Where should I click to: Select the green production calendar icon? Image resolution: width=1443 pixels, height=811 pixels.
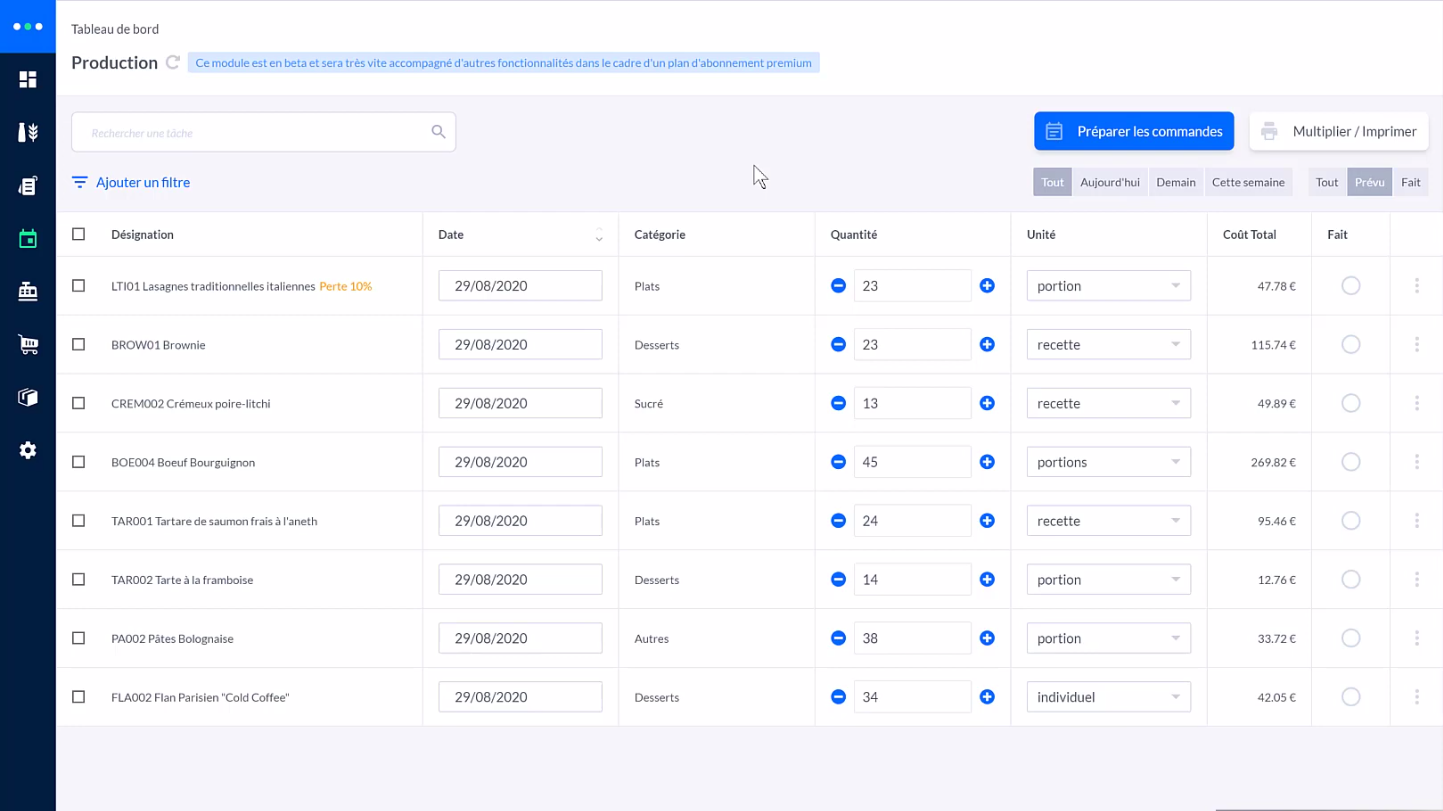pyautogui.click(x=27, y=237)
